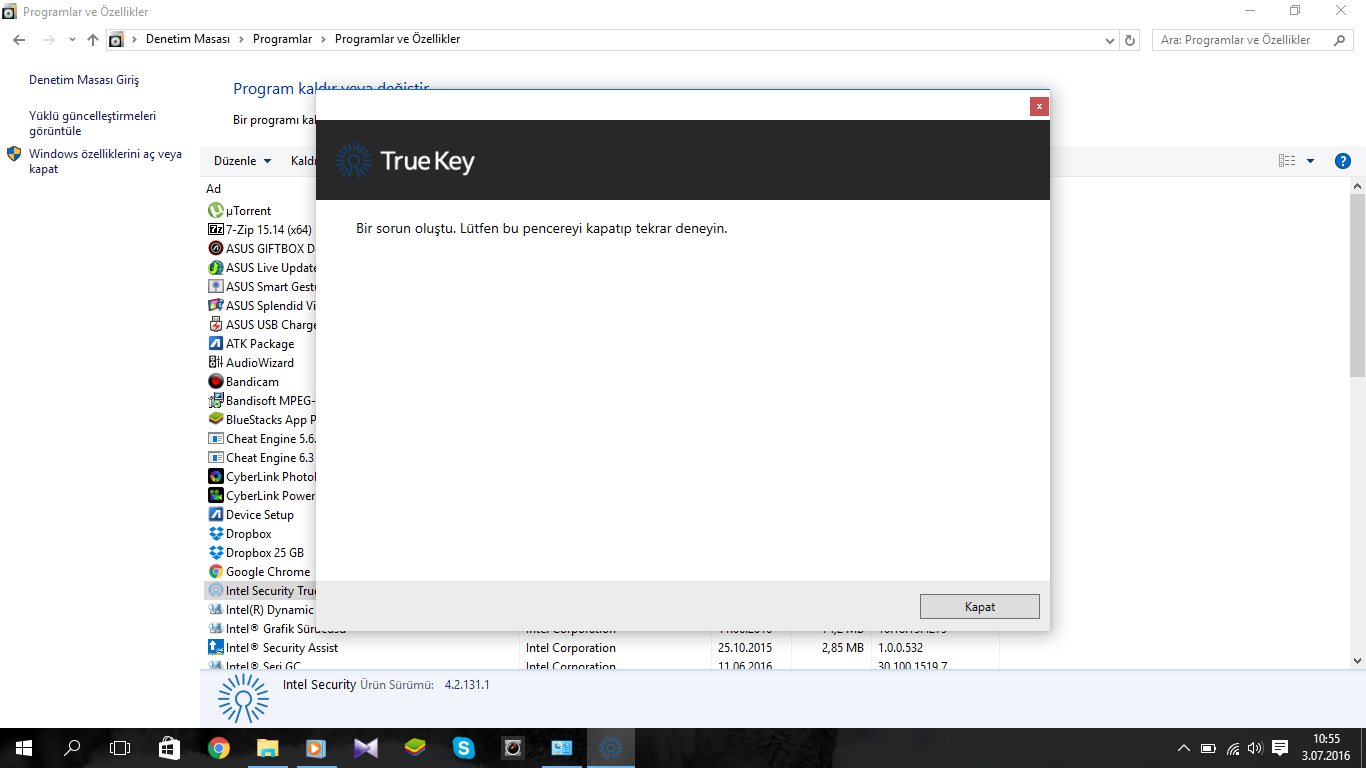The image size is (1366, 768).
Task: Open the volume speaker tray icon
Action: coord(1255,748)
